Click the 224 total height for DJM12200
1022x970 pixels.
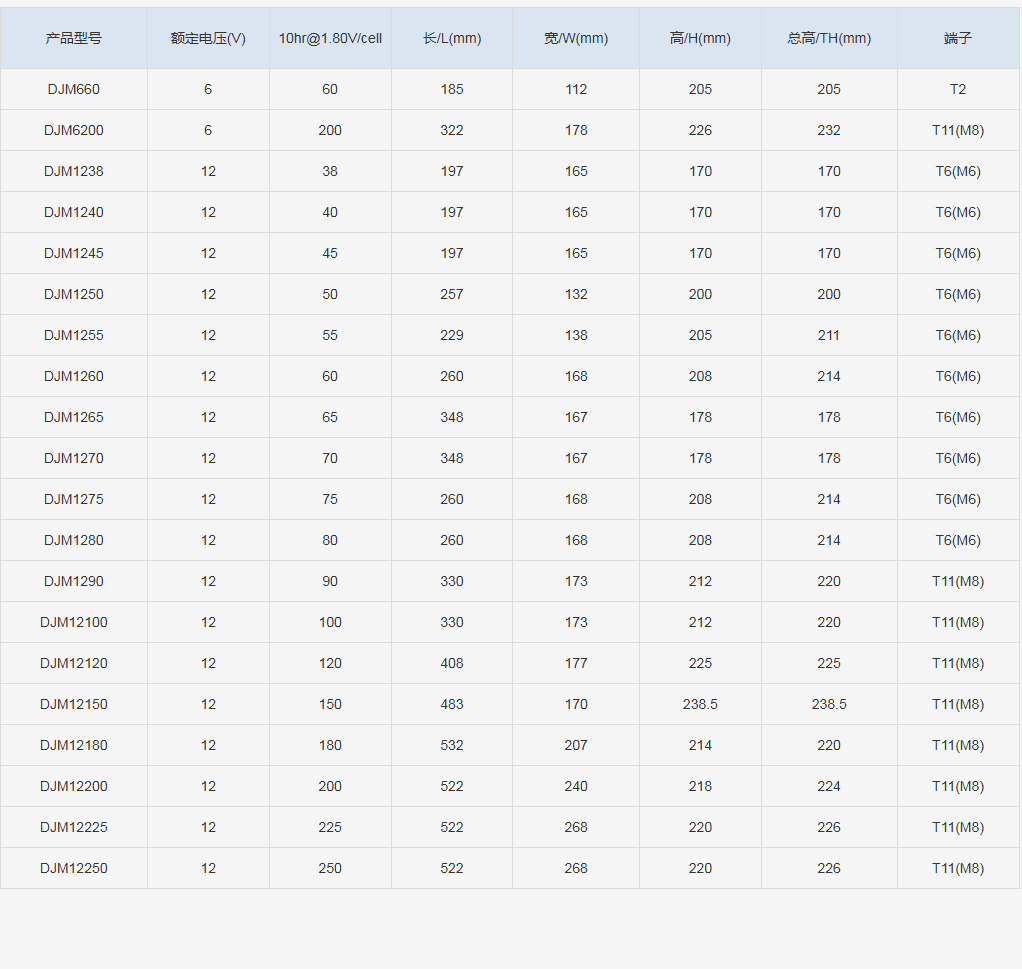(x=829, y=787)
